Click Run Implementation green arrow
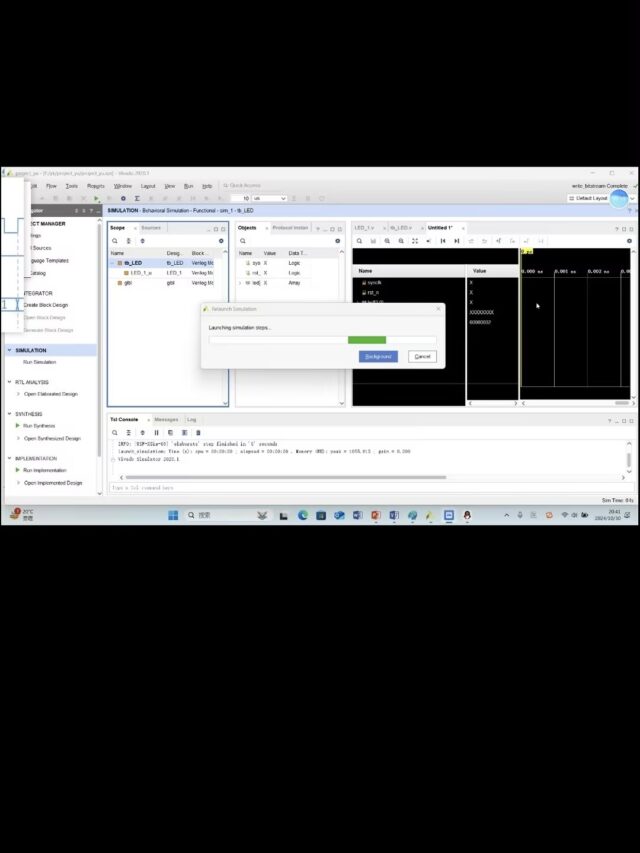Image resolution: width=640 pixels, height=853 pixels. 18,470
